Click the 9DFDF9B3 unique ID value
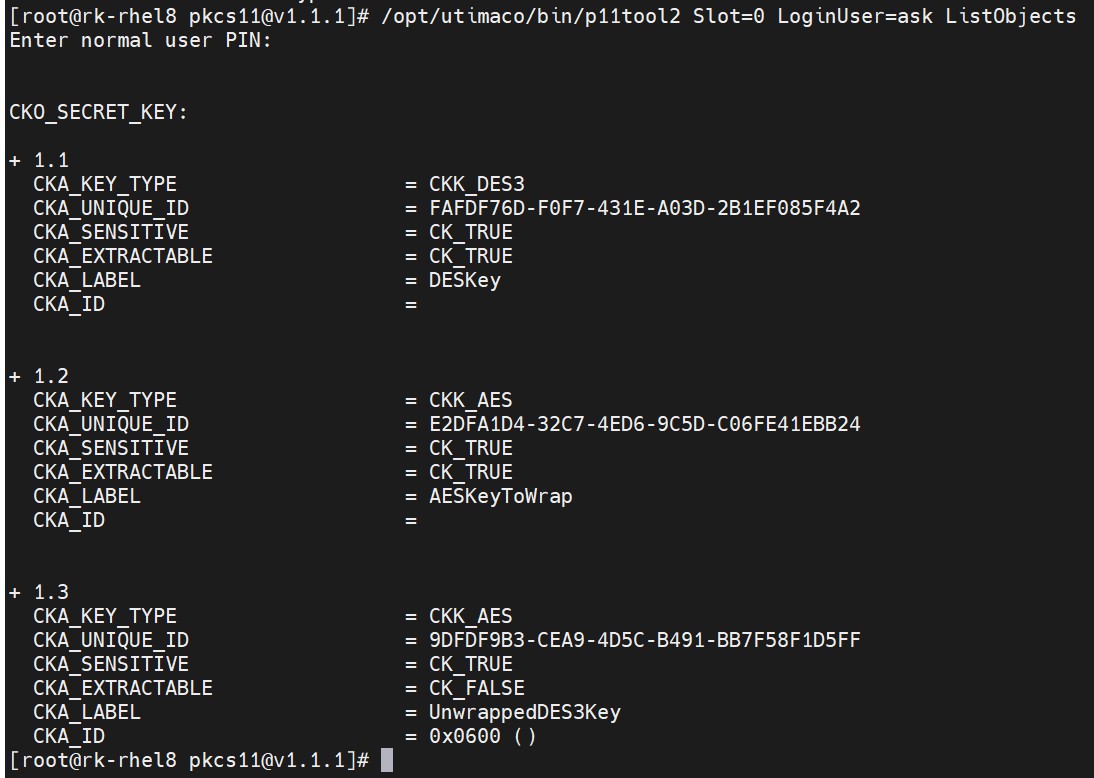The width and height of the screenshot is (1094, 778). pyautogui.click(x=645, y=640)
